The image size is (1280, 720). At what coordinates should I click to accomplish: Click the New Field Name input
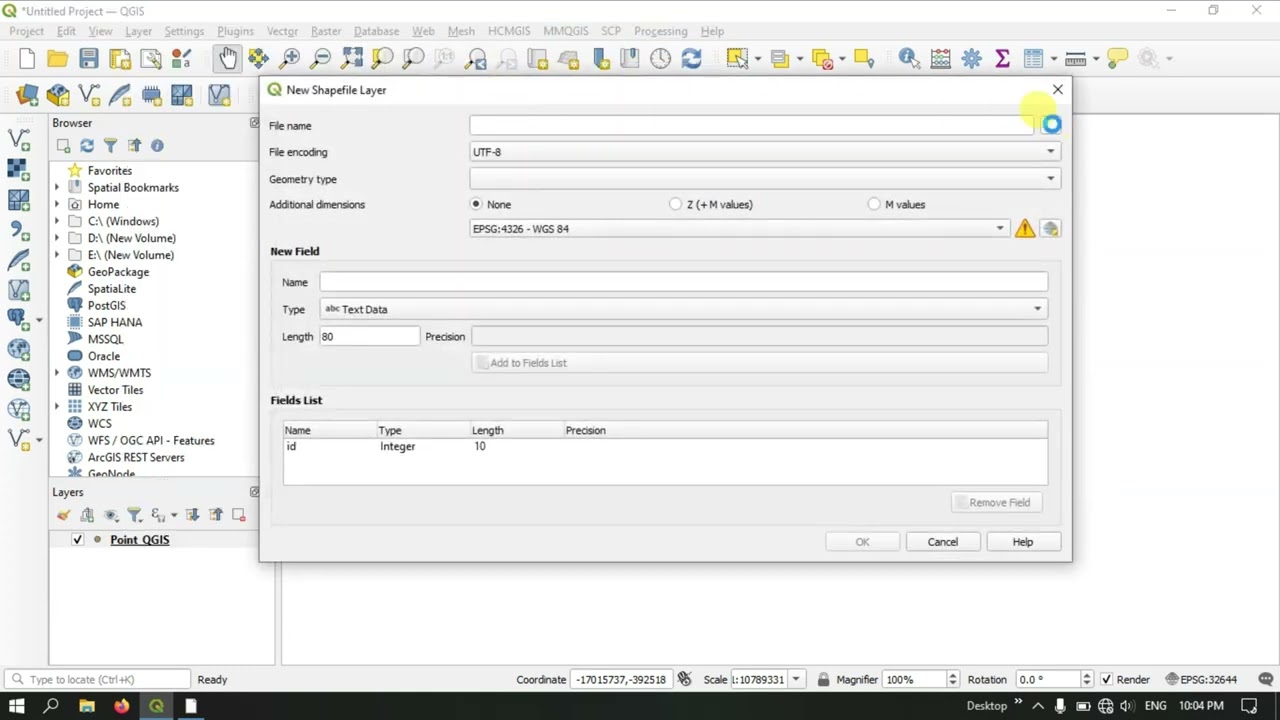[683, 282]
